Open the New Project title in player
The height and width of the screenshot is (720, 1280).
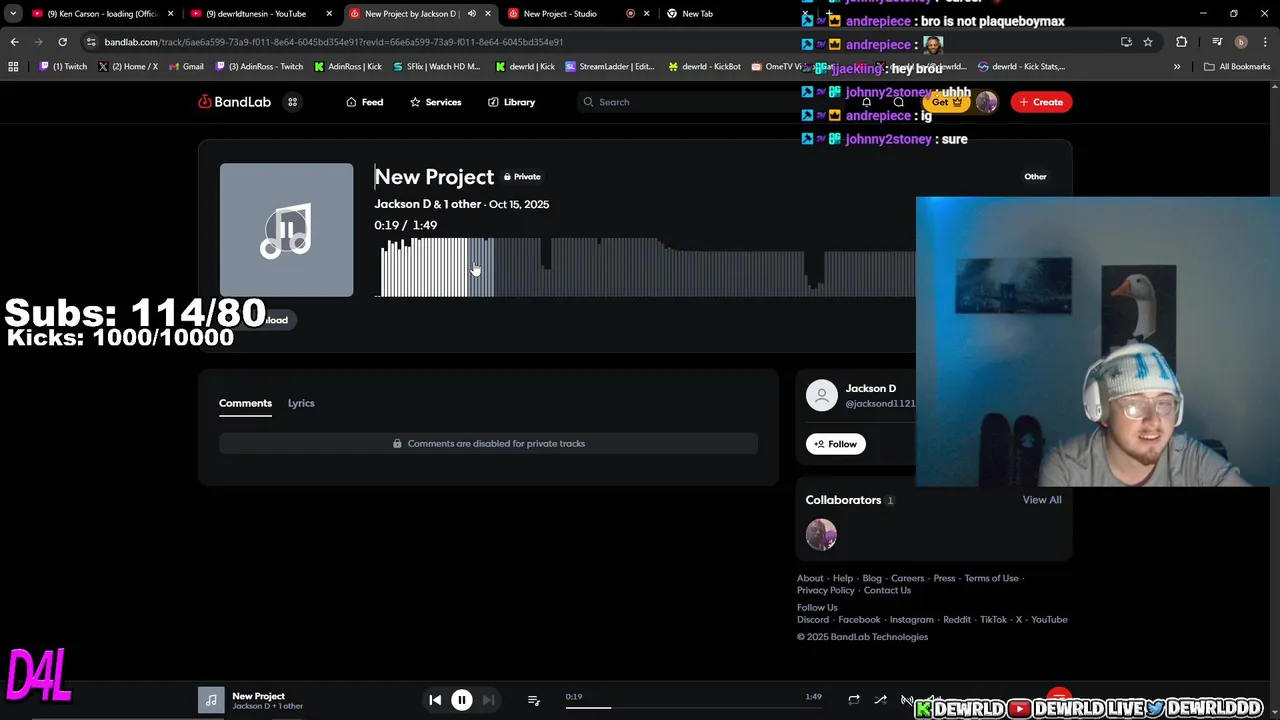[258, 696]
